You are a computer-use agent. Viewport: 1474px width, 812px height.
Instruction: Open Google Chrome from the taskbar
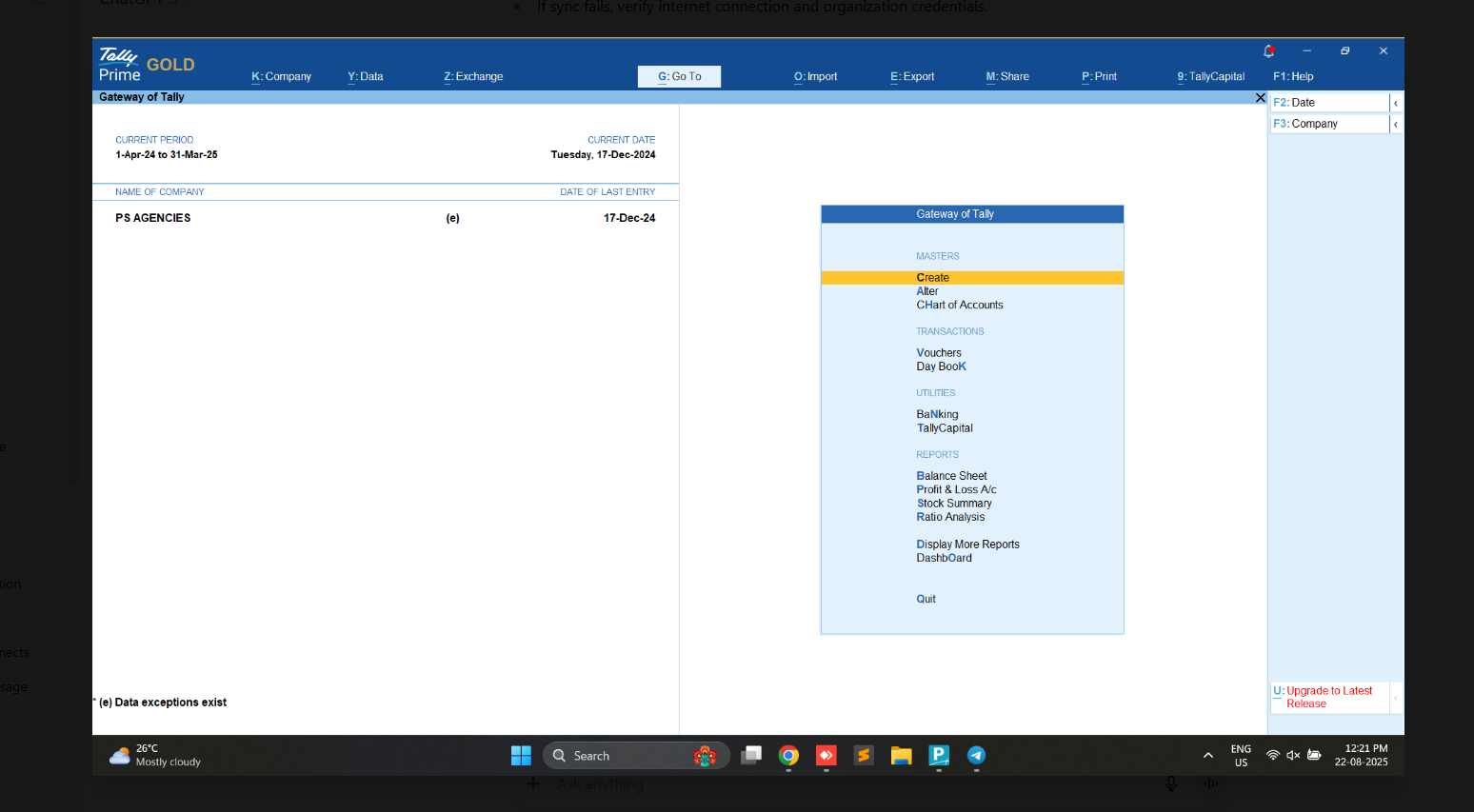pos(788,756)
